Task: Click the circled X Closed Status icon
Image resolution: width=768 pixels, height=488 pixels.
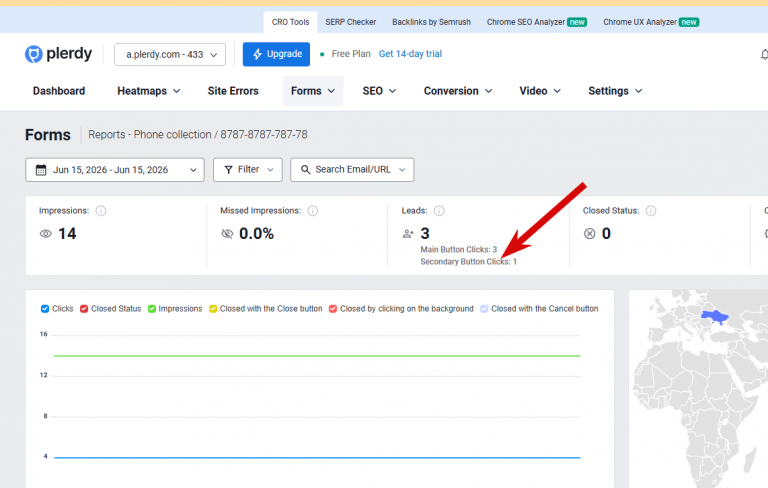Action: tap(590, 234)
